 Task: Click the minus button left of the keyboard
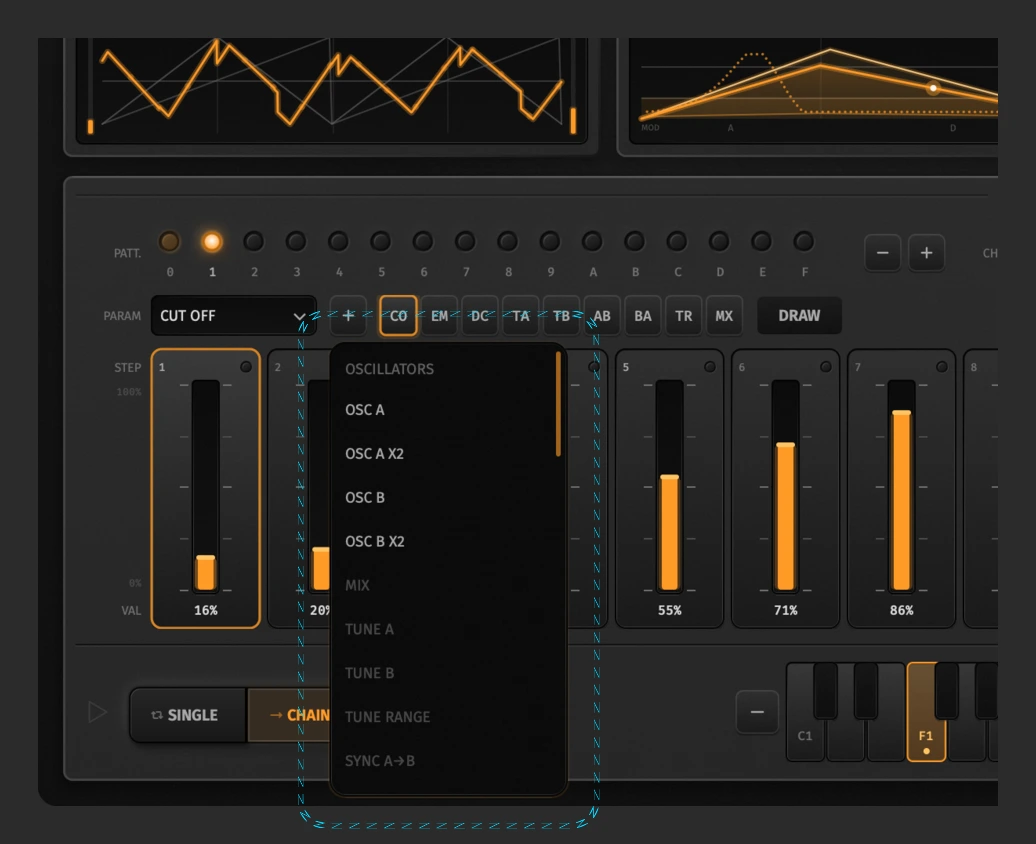757,712
